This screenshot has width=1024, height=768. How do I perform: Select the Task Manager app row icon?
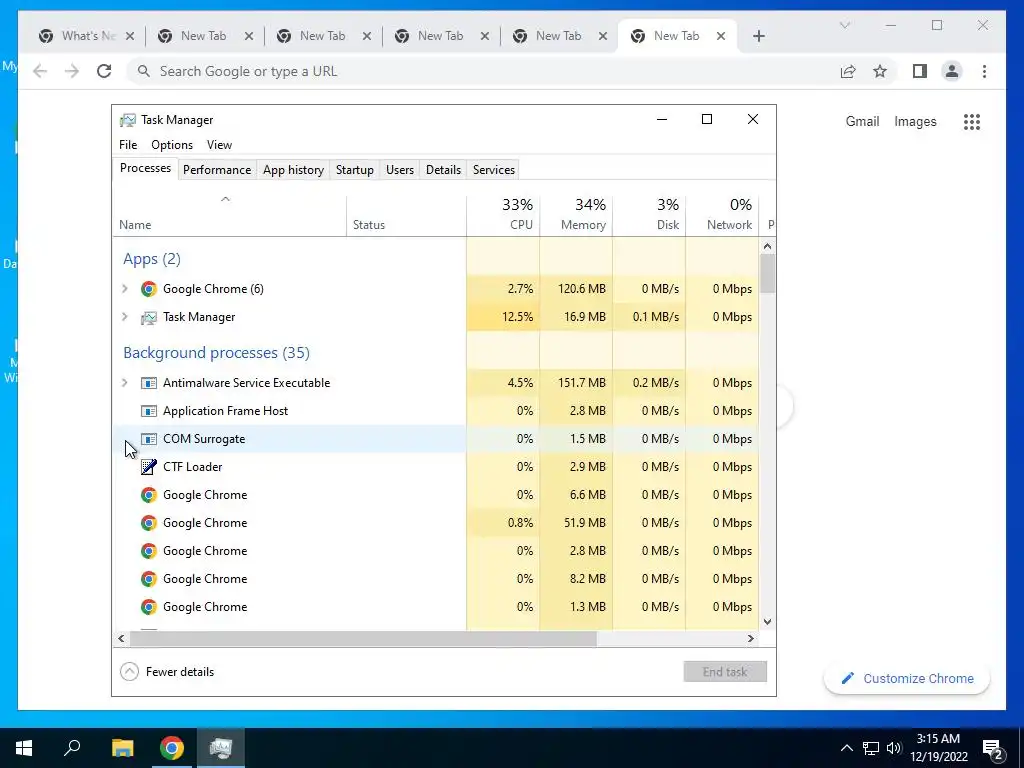pos(149,317)
